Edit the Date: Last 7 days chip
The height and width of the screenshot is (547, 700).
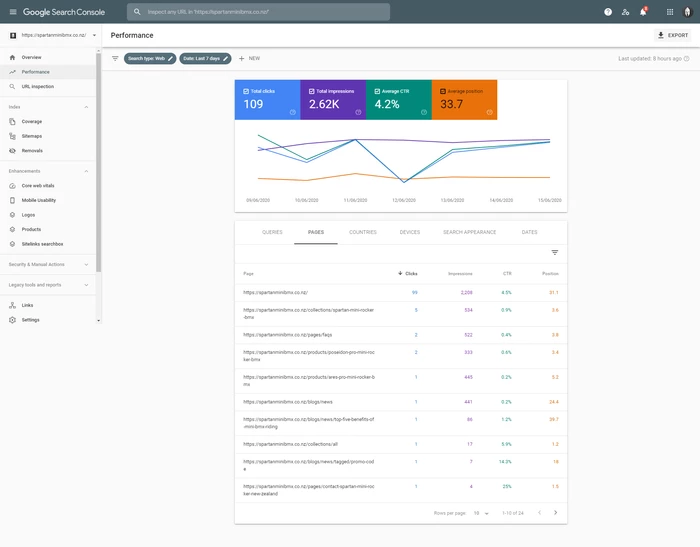[205, 58]
